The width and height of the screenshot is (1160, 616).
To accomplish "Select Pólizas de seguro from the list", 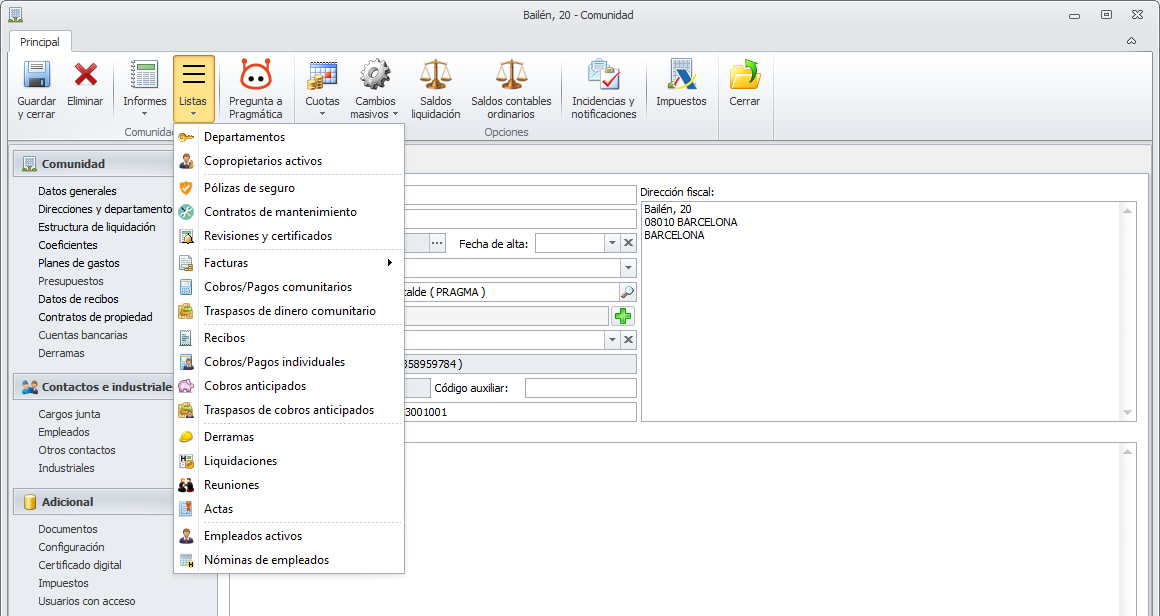I will [x=249, y=188].
